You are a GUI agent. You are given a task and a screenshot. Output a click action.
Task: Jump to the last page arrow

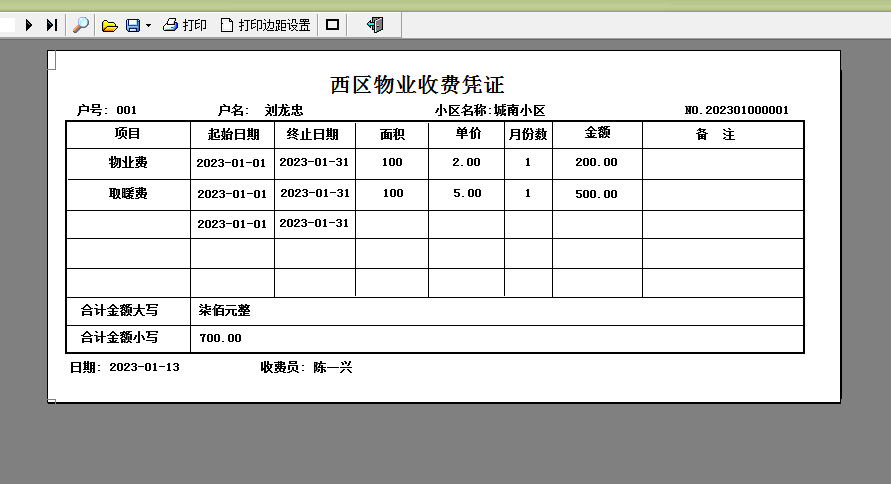[x=52, y=25]
